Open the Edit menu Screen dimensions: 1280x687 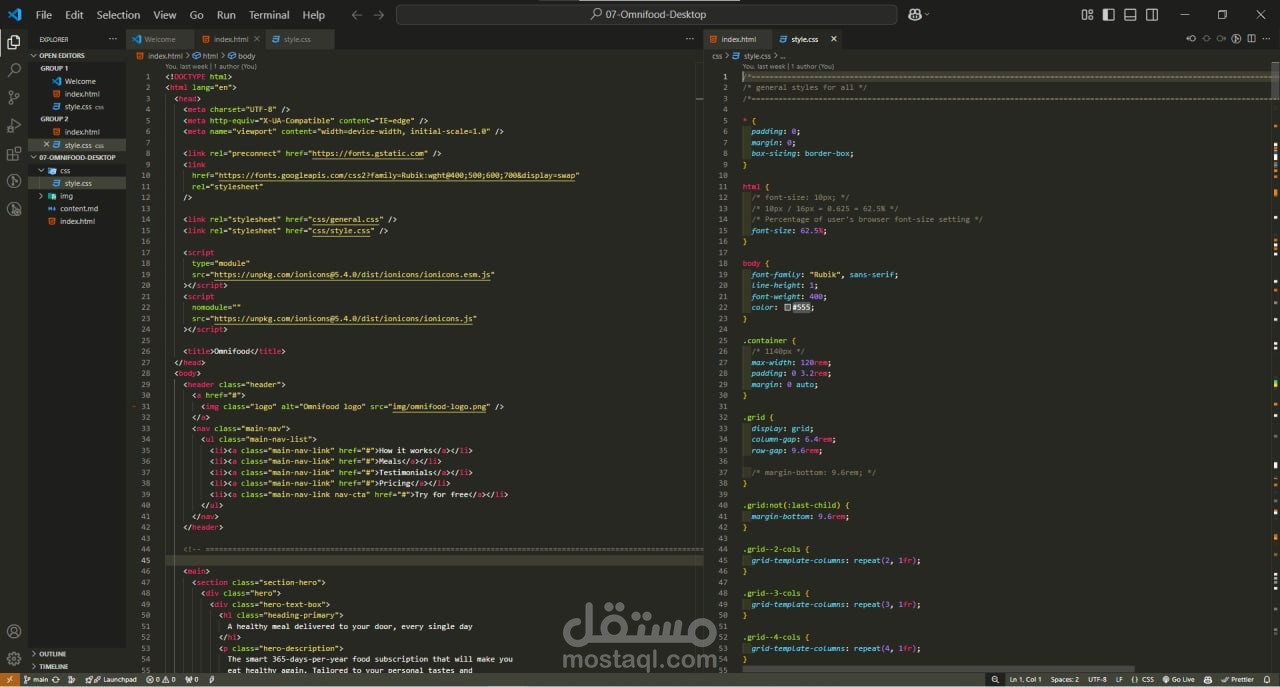pos(75,15)
